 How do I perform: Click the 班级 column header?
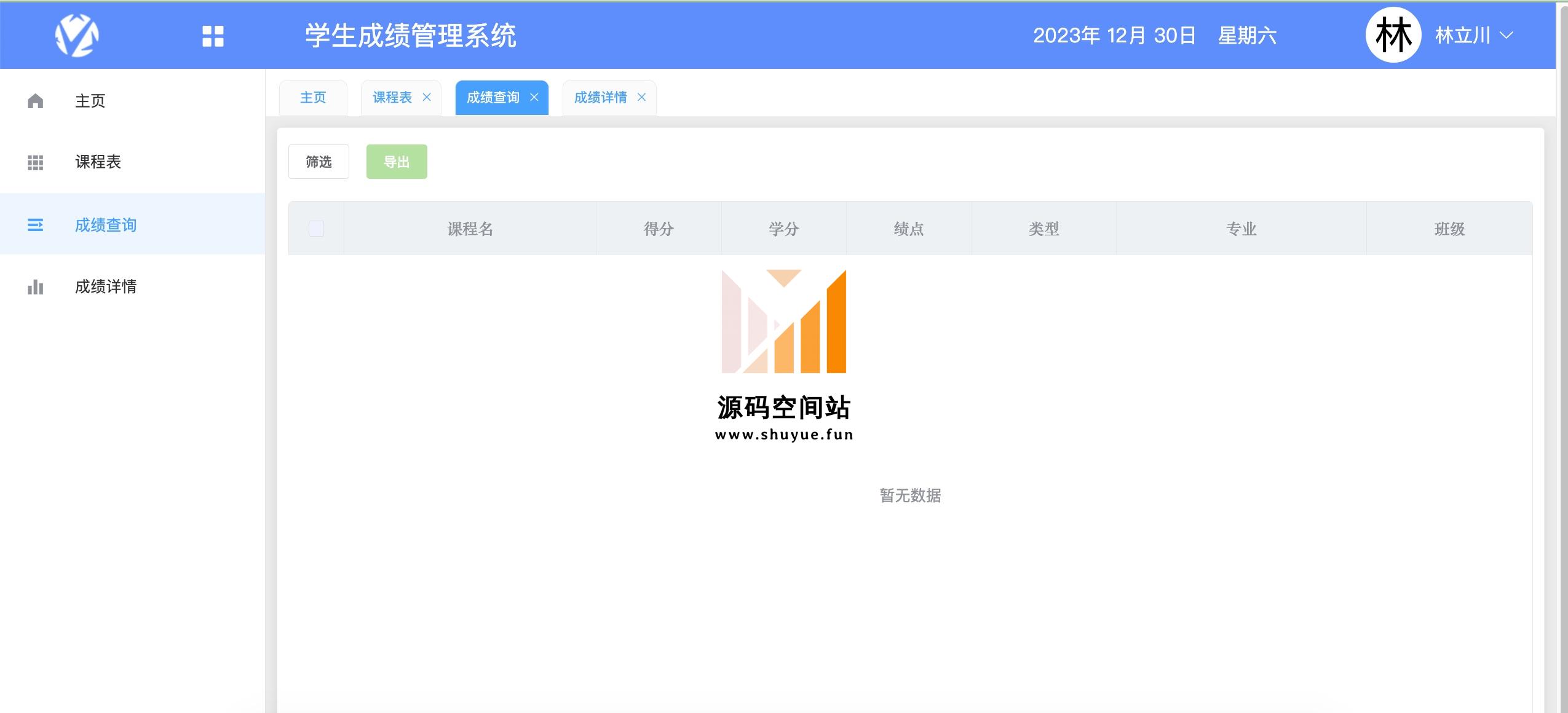[1449, 229]
